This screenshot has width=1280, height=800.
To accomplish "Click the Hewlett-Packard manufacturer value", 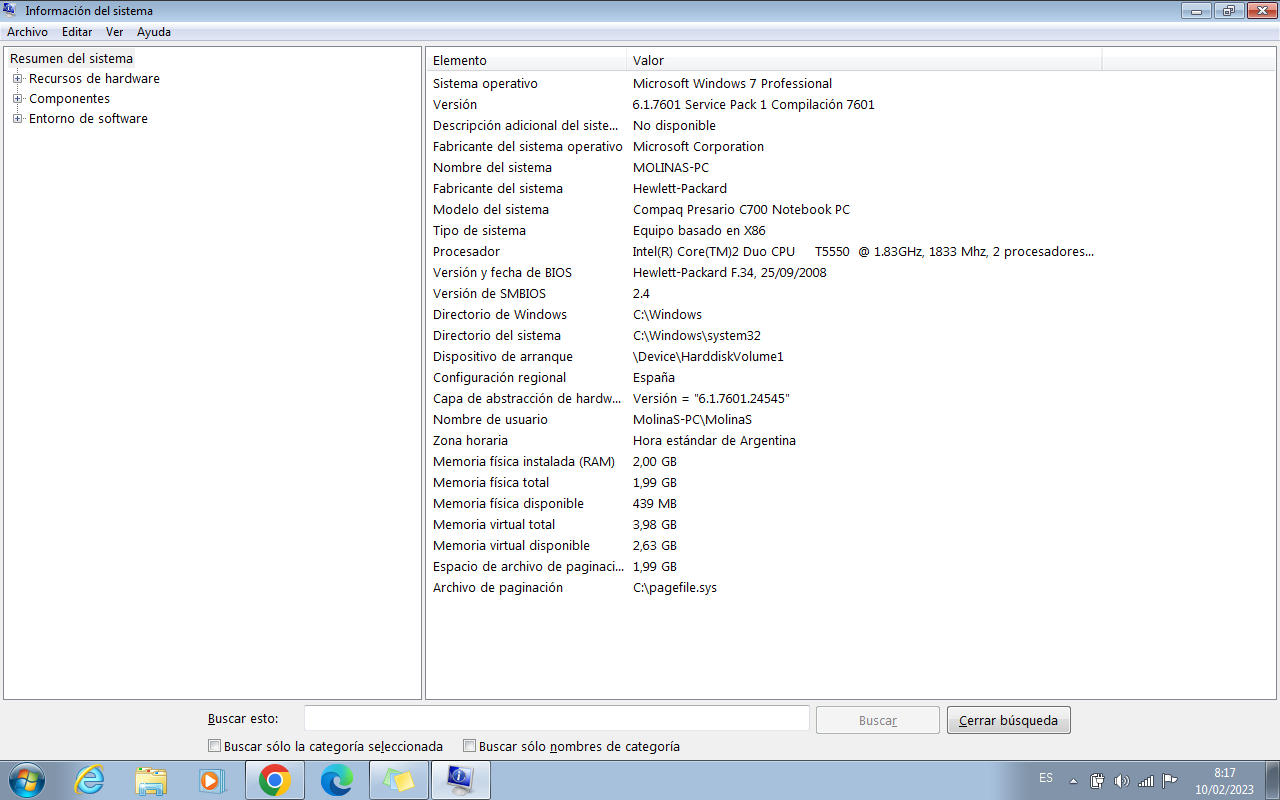I will pos(680,188).
